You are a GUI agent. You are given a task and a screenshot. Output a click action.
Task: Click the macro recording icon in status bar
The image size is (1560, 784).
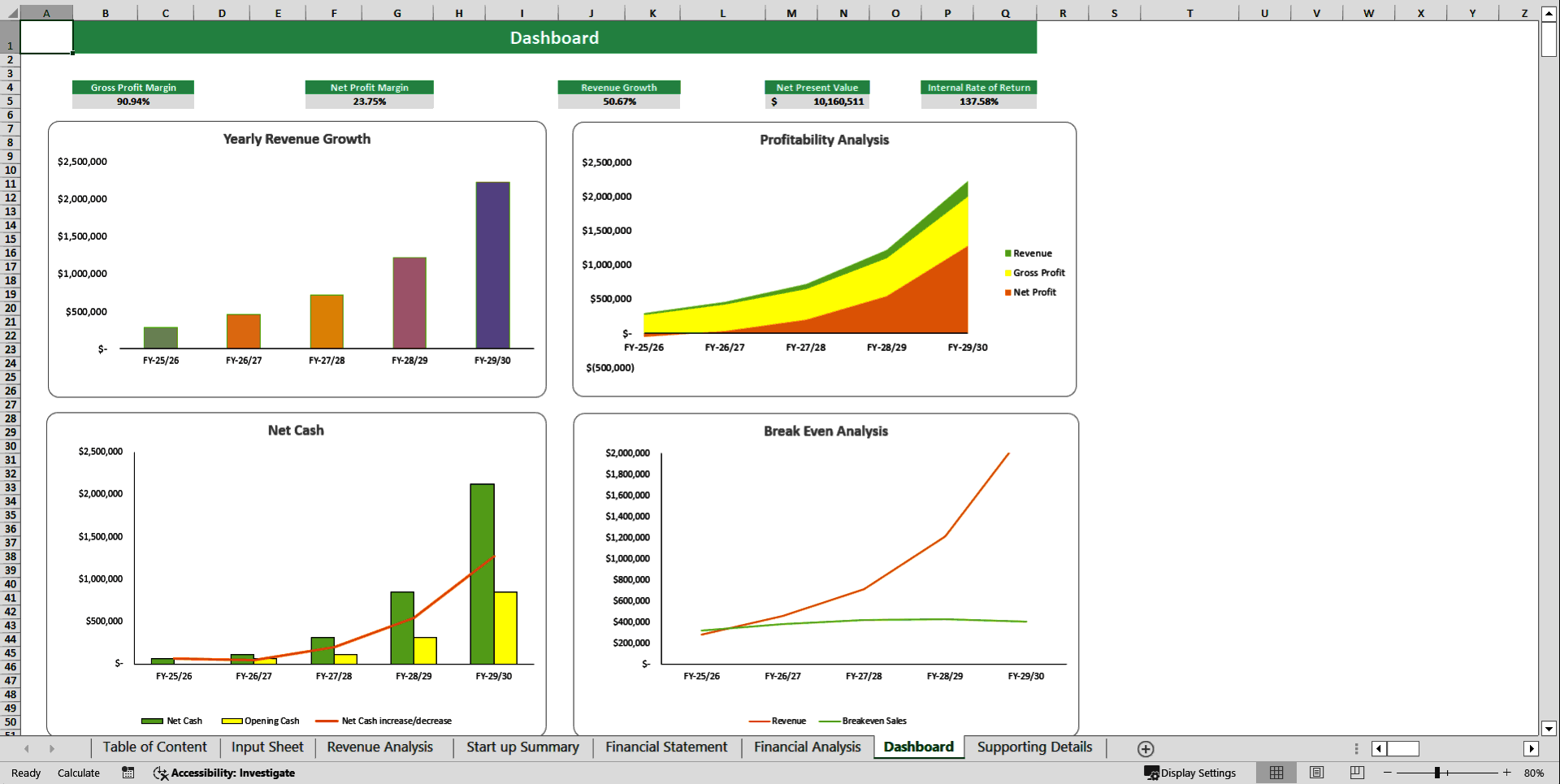128,773
